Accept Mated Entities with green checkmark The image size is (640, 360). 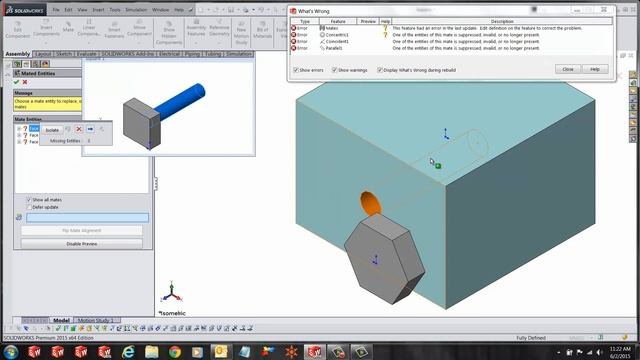coord(16,82)
